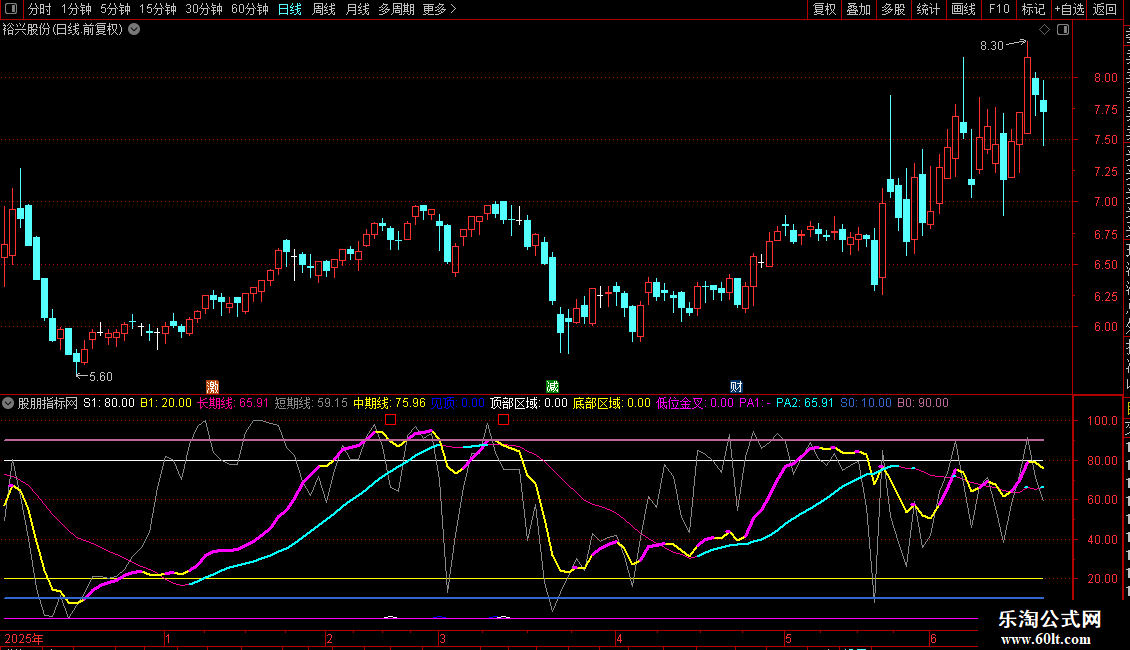Click the 叠加 overlay button
The width and height of the screenshot is (1130, 650).
click(x=859, y=9)
